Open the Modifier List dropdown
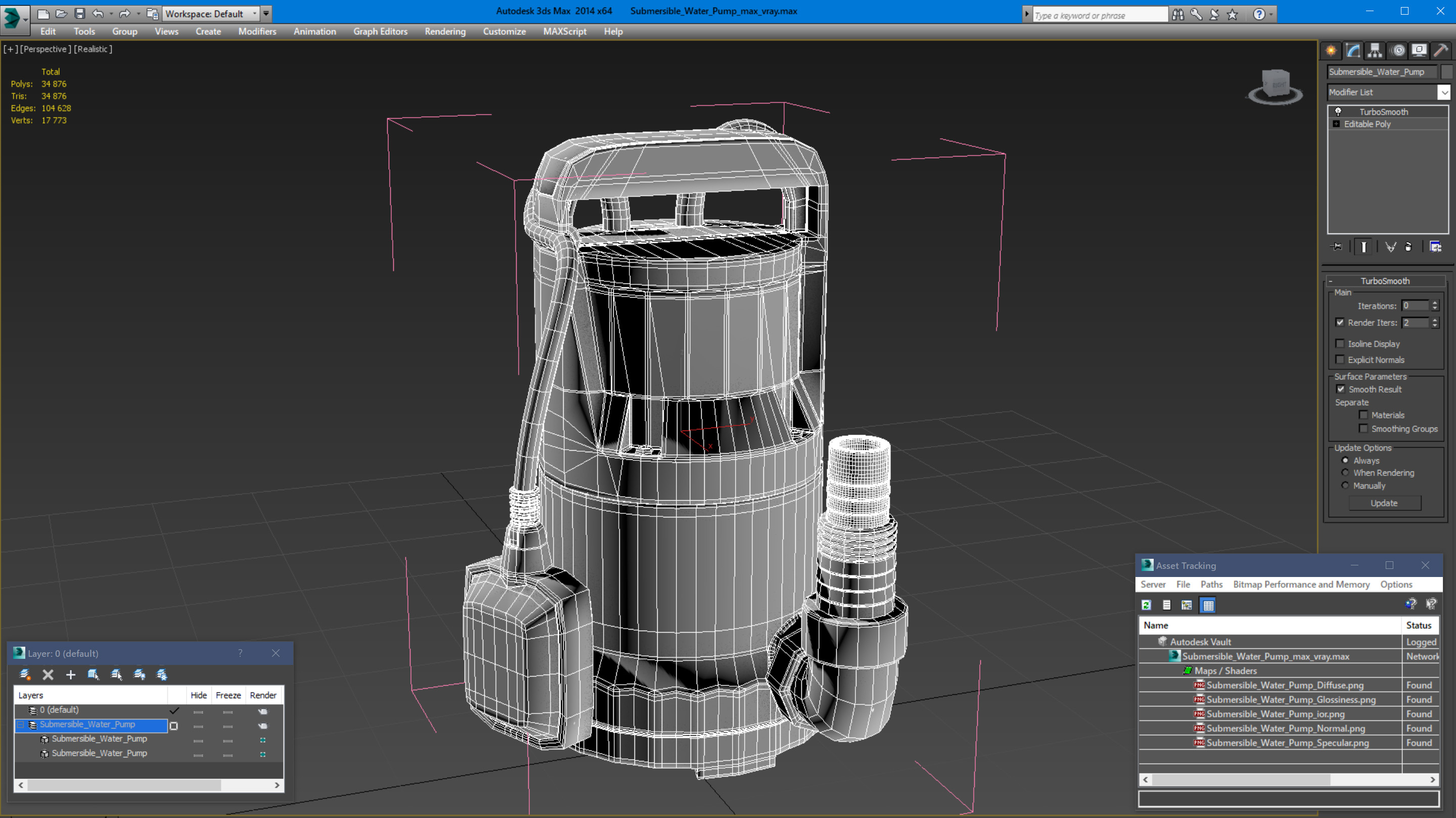The width and height of the screenshot is (1456, 818). point(1444,92)
